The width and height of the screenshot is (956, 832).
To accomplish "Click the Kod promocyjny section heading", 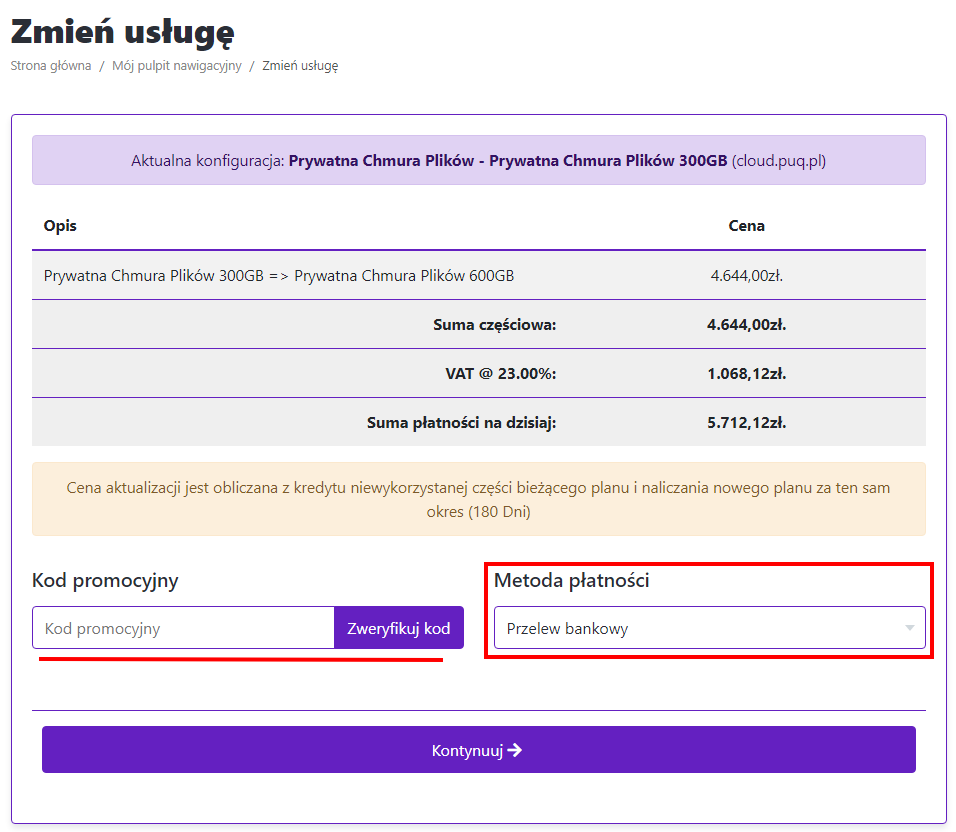I will [105, 580].
